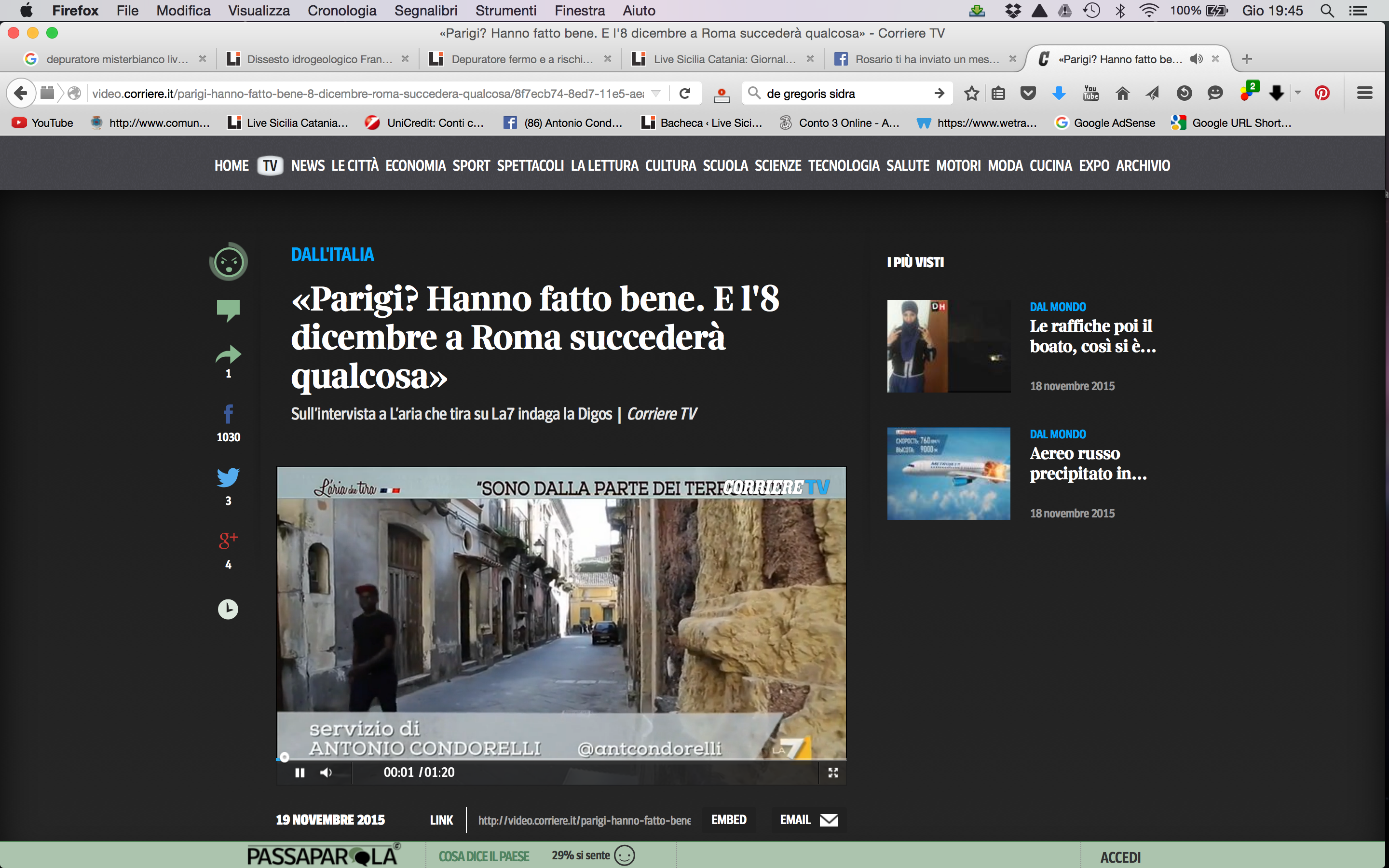Open the Cronologia menu
1389x868 pixels.
(x=341, y=10)
